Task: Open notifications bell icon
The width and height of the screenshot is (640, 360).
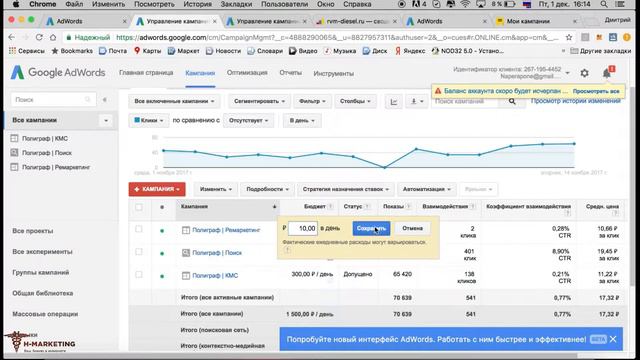Action: pos(607,73)
